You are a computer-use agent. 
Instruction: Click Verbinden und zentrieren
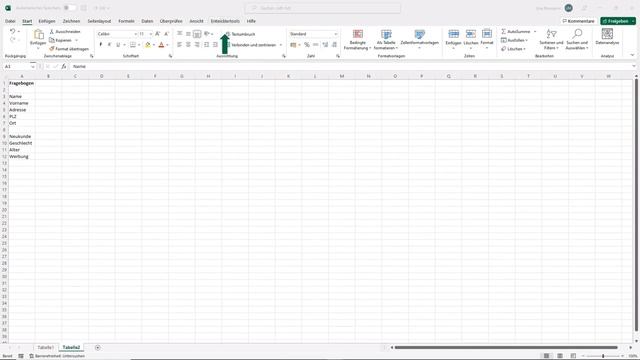point(251,44)
